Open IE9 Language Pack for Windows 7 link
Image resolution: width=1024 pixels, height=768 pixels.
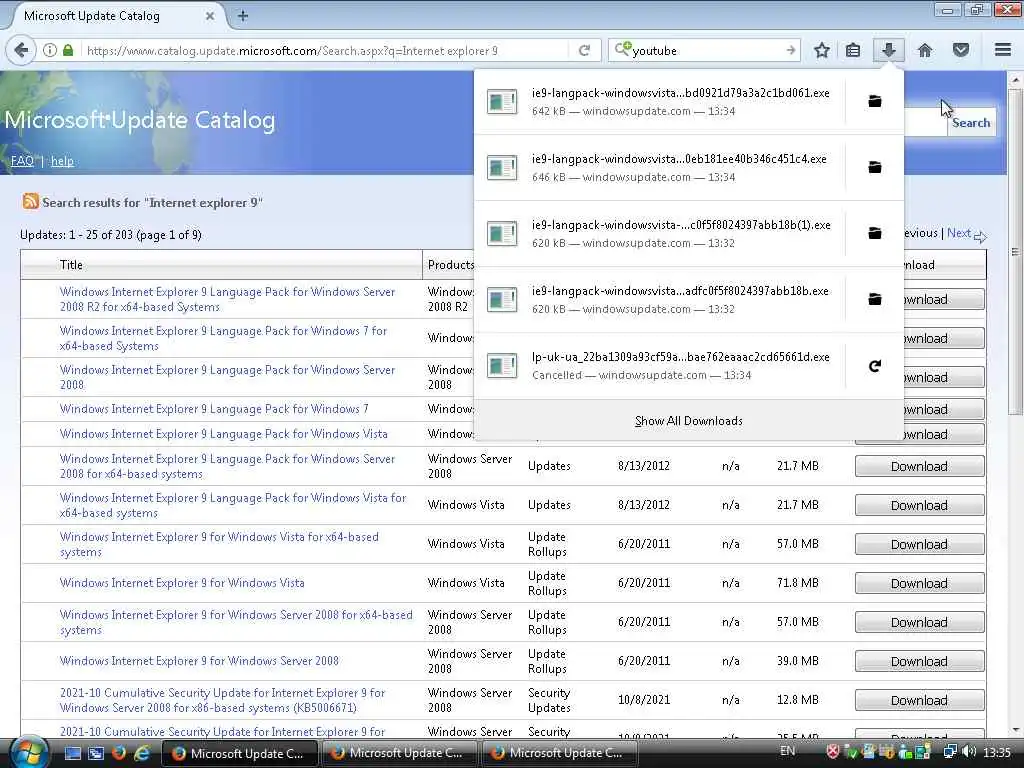[214, 409]
